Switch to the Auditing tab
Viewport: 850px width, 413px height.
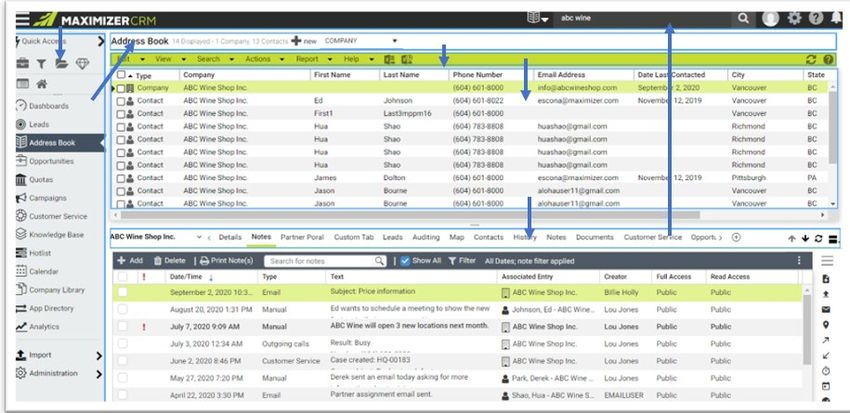click(x=426, y=237)
